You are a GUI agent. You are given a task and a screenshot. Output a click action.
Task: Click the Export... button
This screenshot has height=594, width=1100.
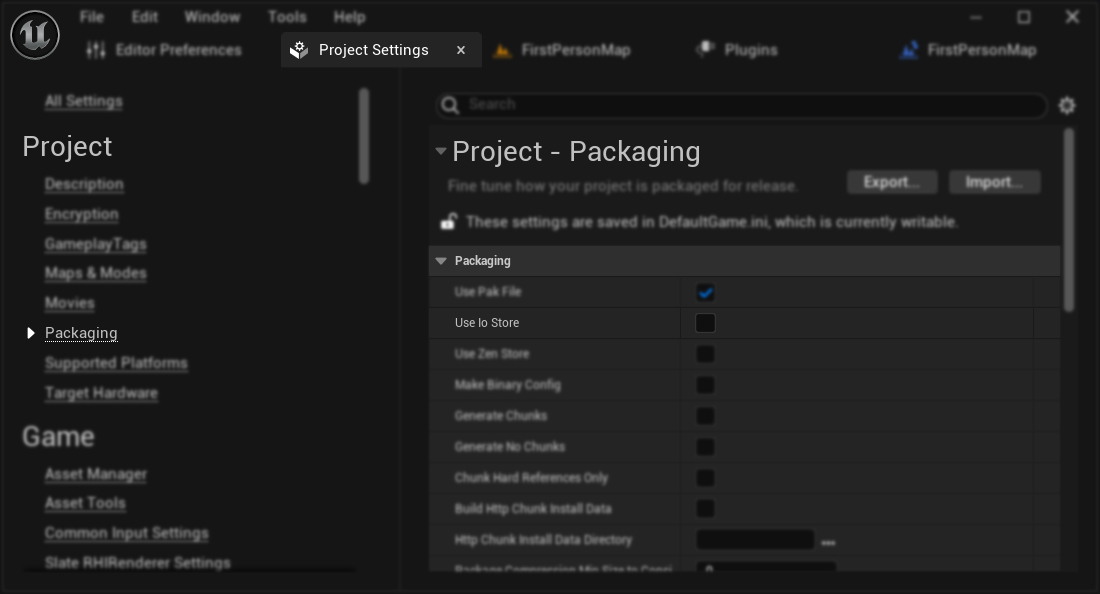point(892,182)
